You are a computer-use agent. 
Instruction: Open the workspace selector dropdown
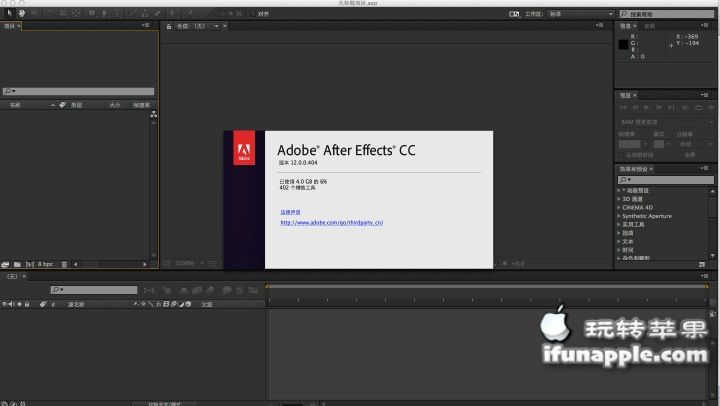pos(581,14)
